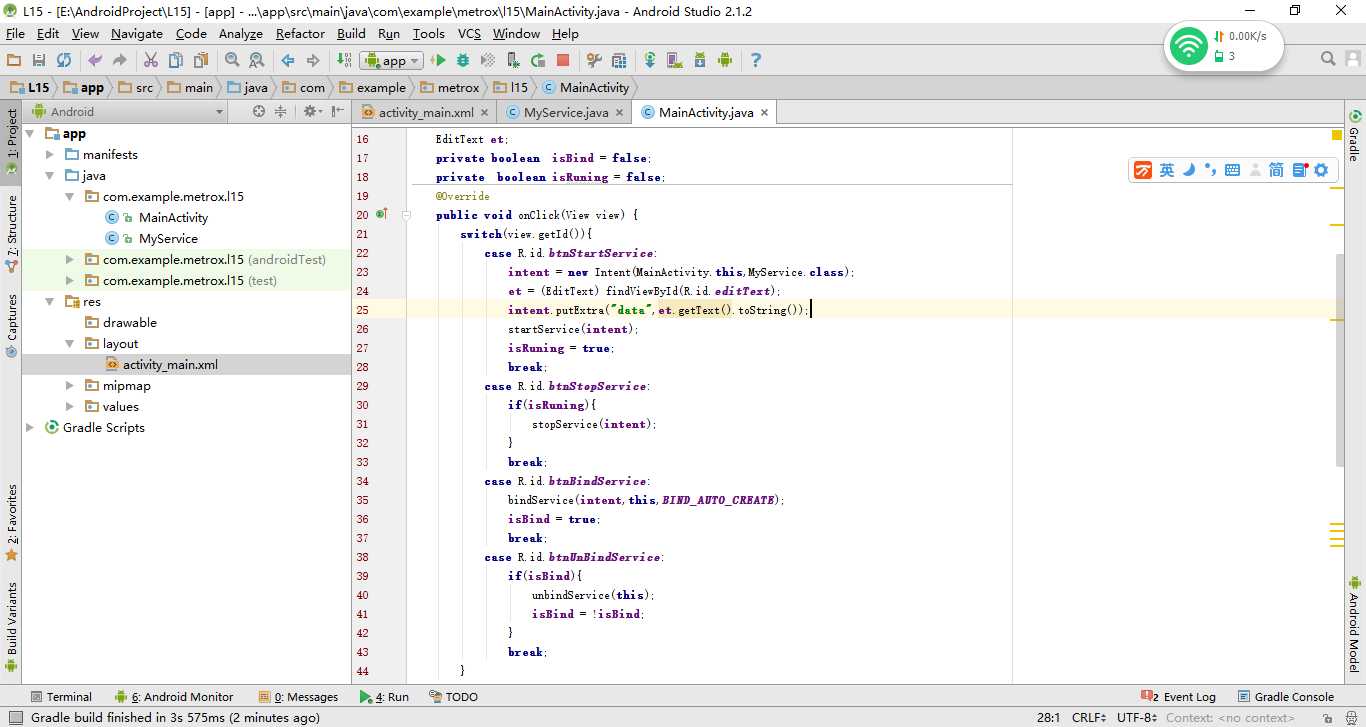This screenshot has height=727, width=1366.
Task: Select MyService in project tree
Action: (168, 238)
